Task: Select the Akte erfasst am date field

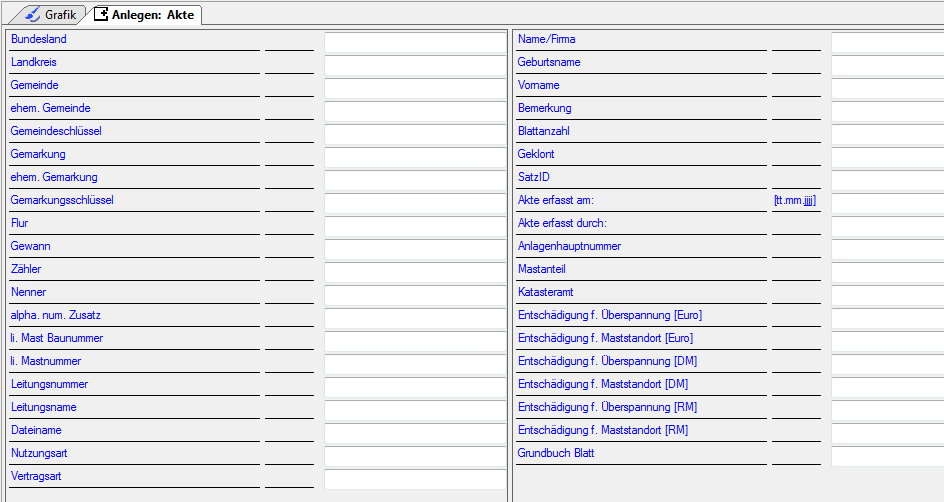Action: click(887, 203)
